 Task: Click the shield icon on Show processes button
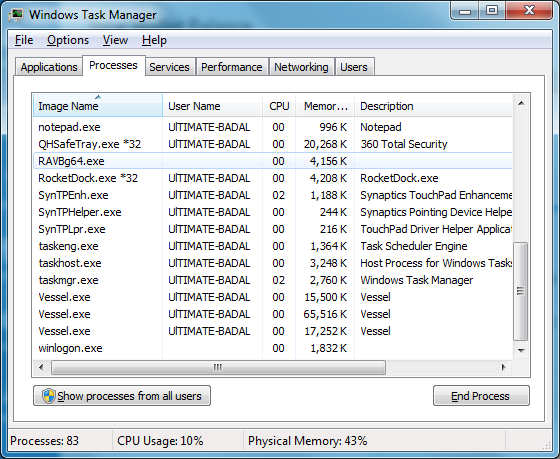coord(49,396)
